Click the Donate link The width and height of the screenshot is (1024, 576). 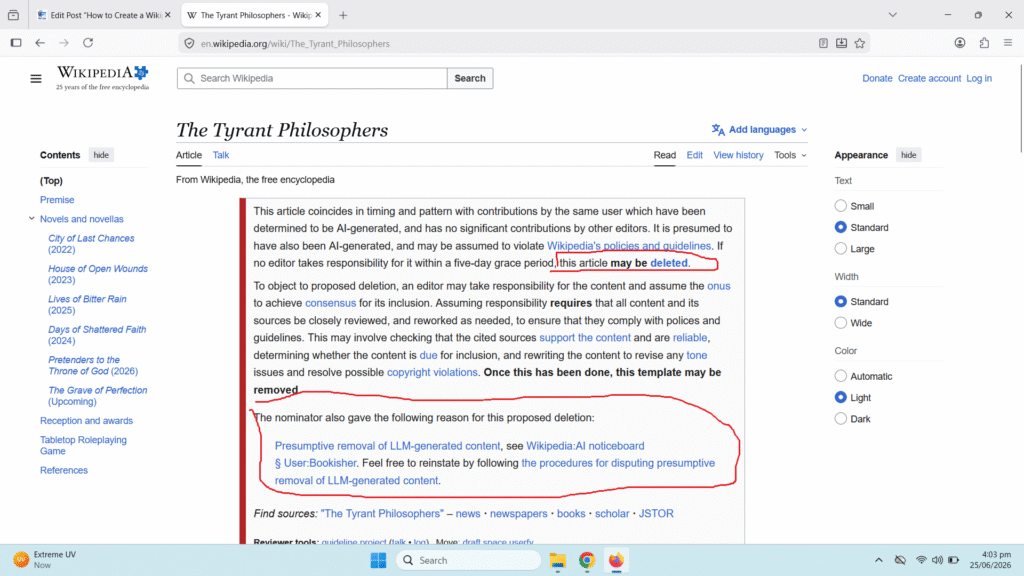pyautogui.click(x=877, y=78)
